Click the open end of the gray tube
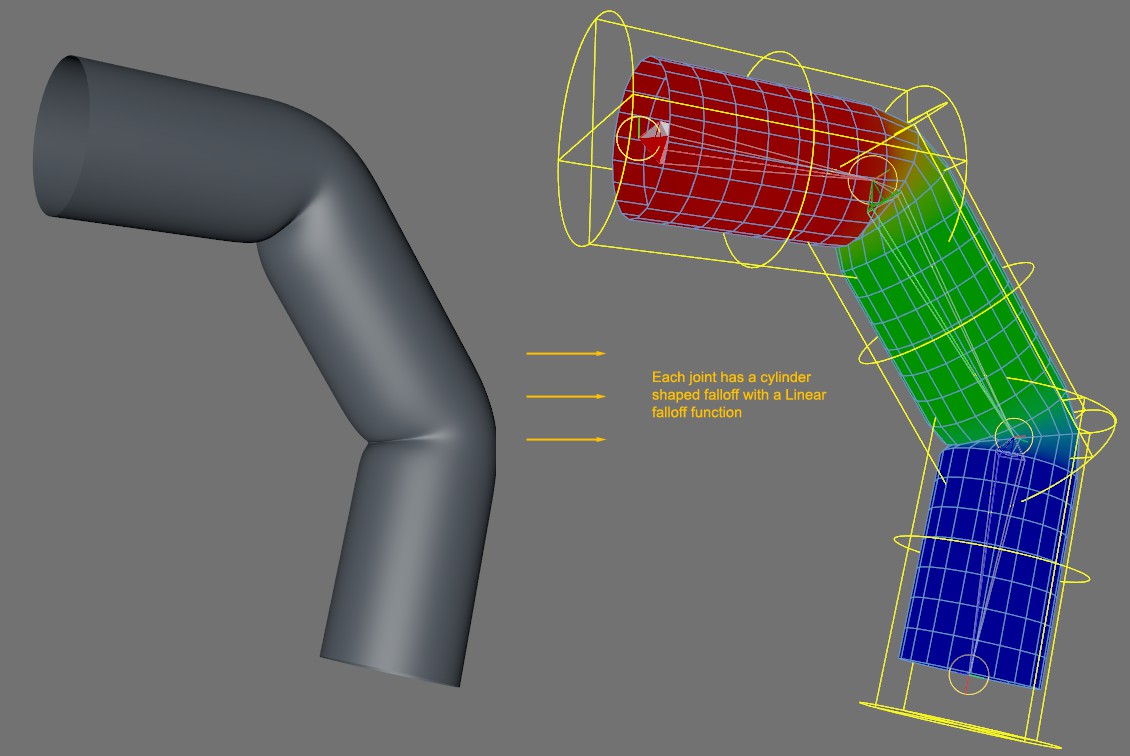The image size is (1130, 756). click(x=61, y=137)
